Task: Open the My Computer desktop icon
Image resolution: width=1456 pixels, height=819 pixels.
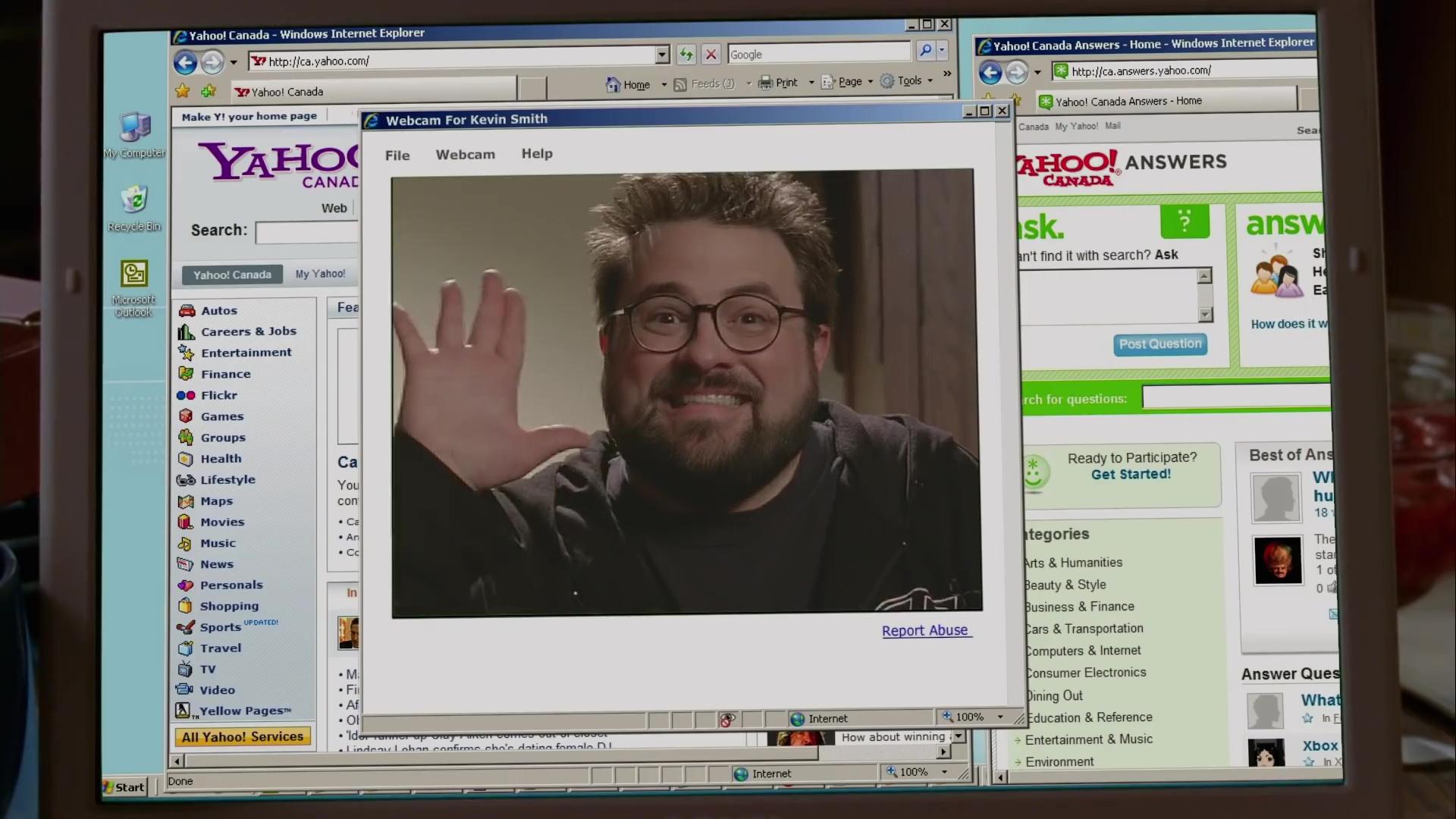Action: tap(135, 135)
